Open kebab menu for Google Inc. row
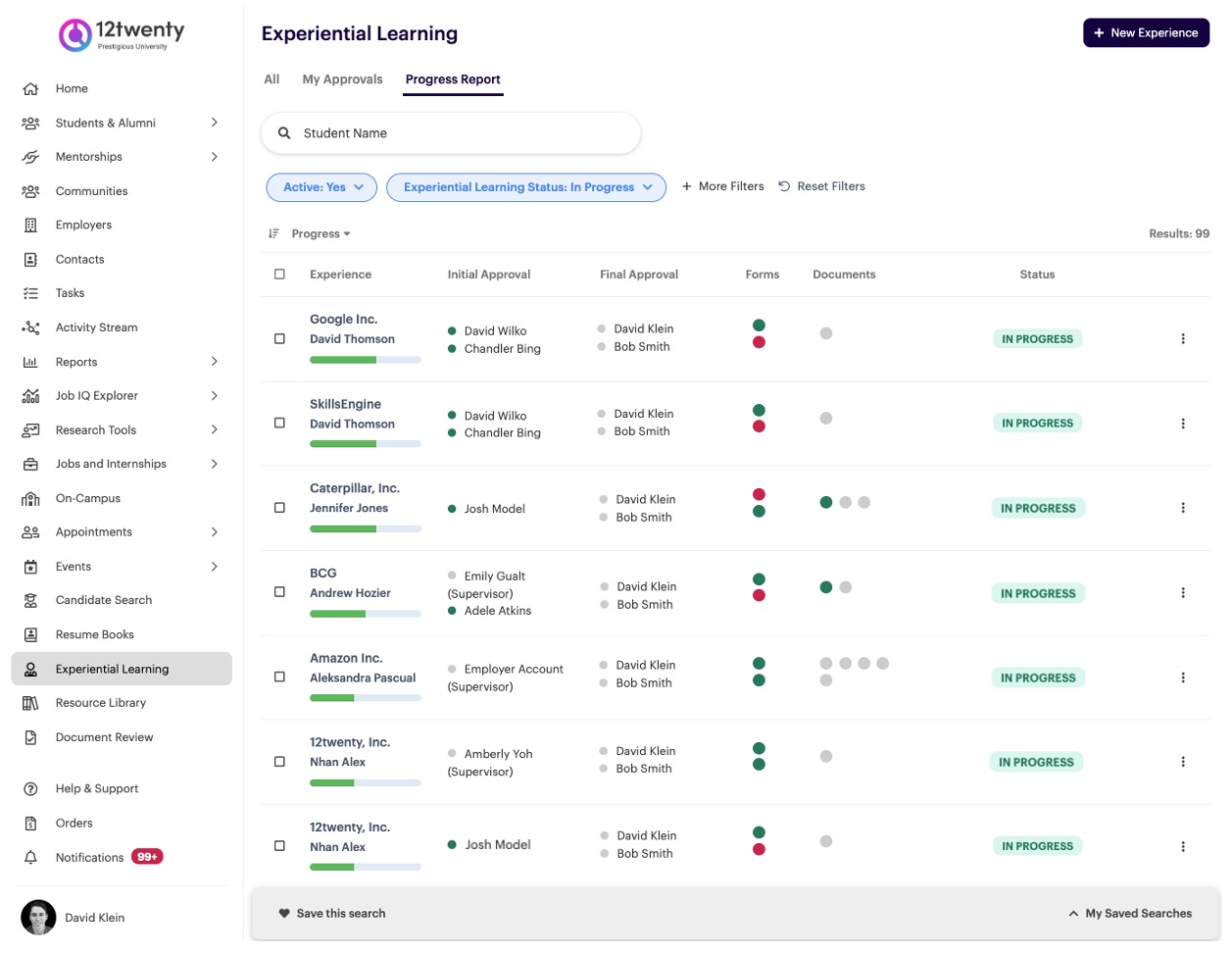The width and height of the screenshot is (1232, 953). pyautogui.click(x=1183, y=339)
